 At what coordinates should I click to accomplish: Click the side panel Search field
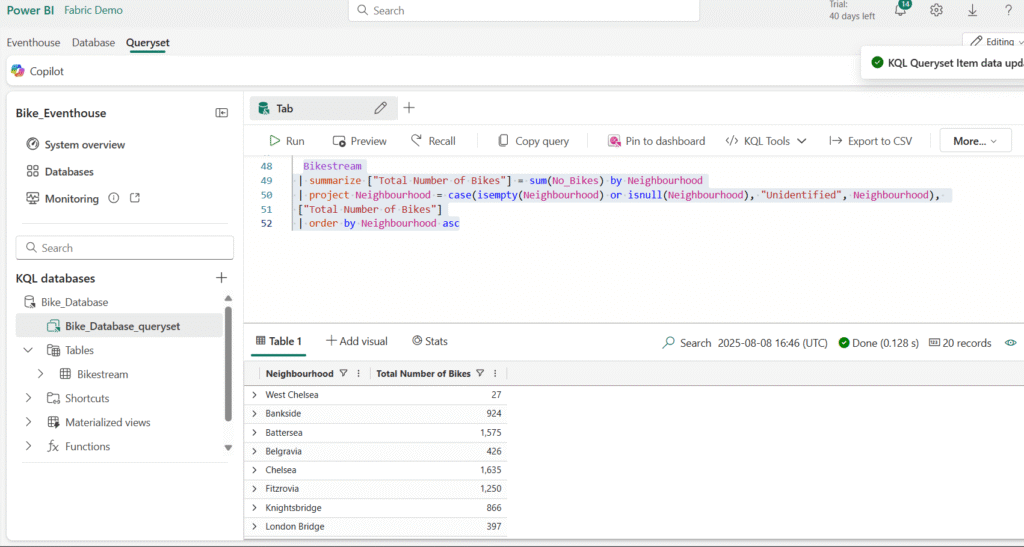pyautogui.click(x=125, y=248)
